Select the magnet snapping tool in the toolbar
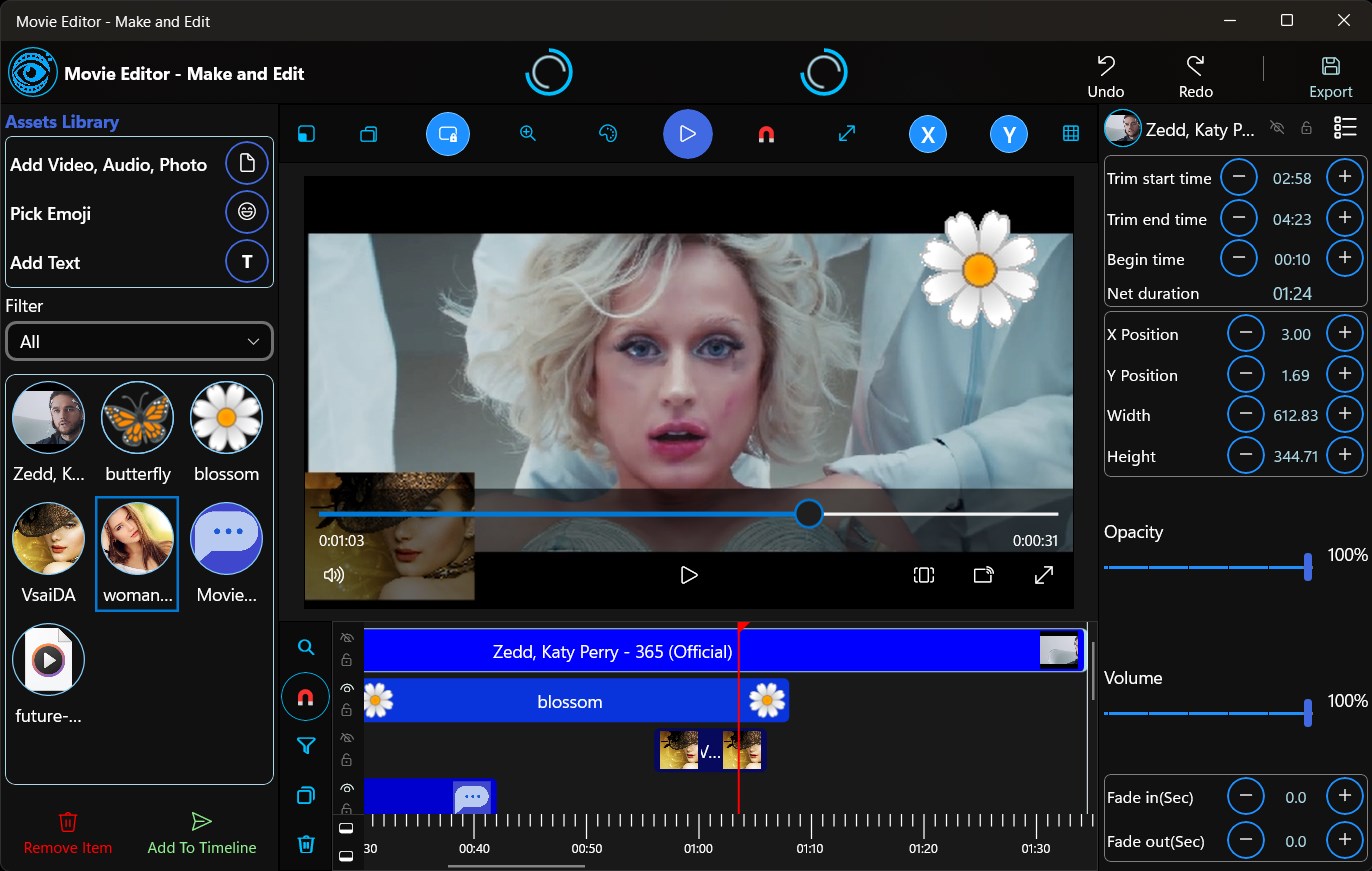1372x871 pixels. click(767, 133)
